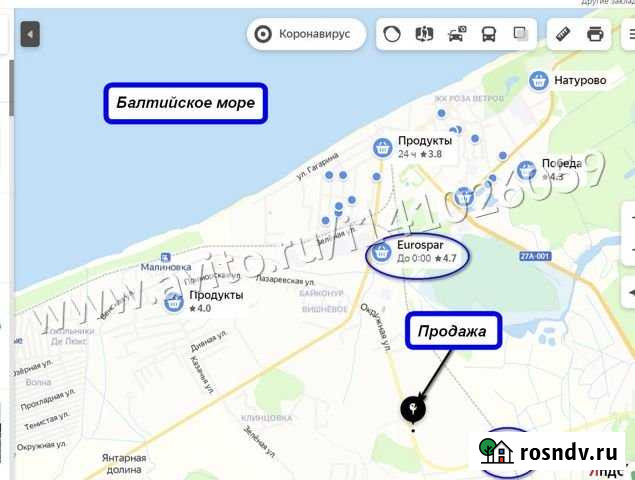Show road events car-camera icon
The width and height of the screenshot is (635, 480).
(x=457, y=34)
